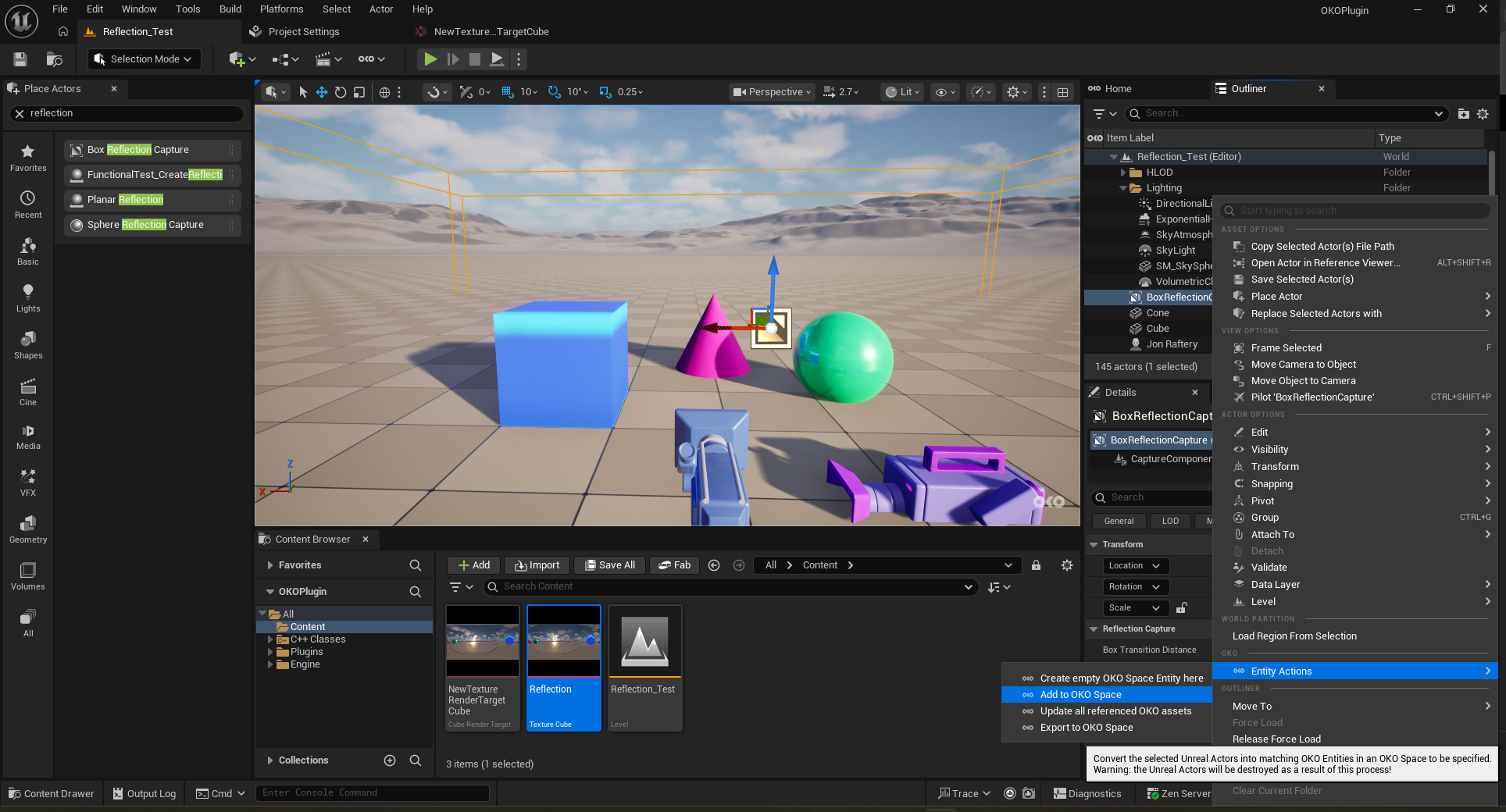Collapse the Lighting folder in the Outliner

click(1123, 188)
